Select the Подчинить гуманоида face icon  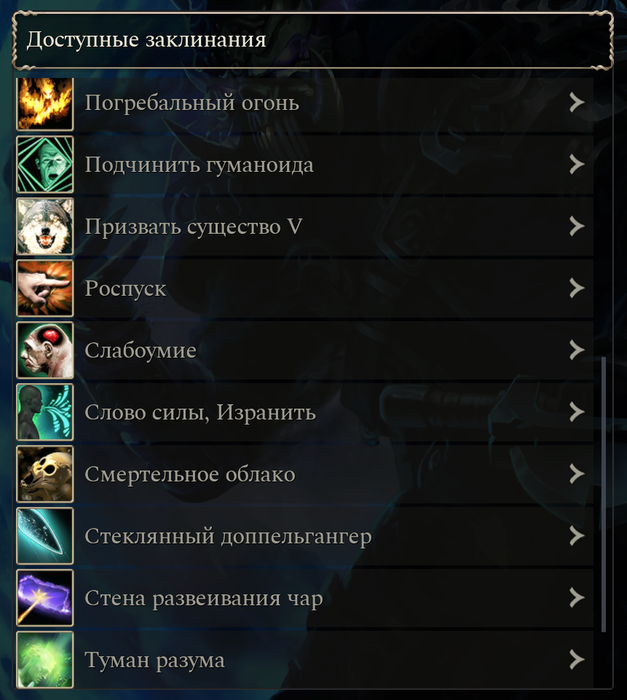coord(45,165)
